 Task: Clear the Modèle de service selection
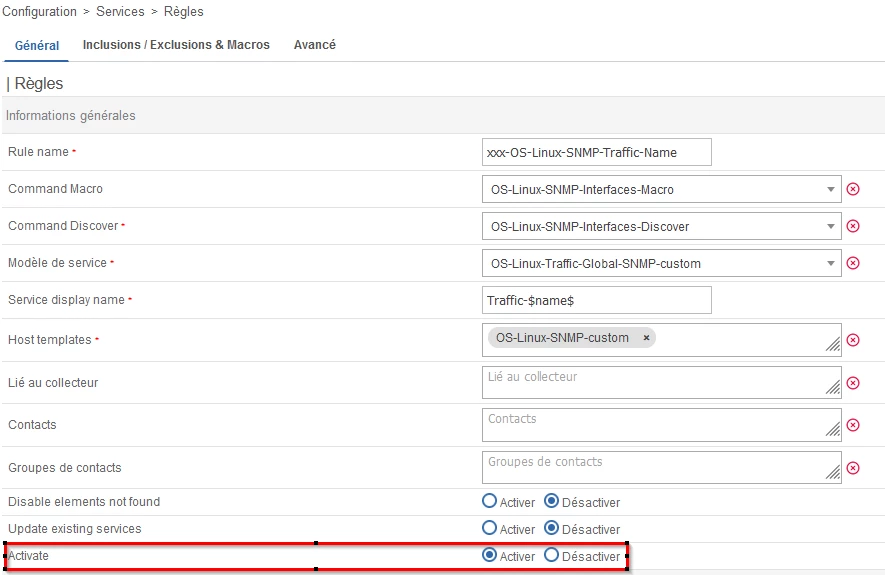pos(853,263)
